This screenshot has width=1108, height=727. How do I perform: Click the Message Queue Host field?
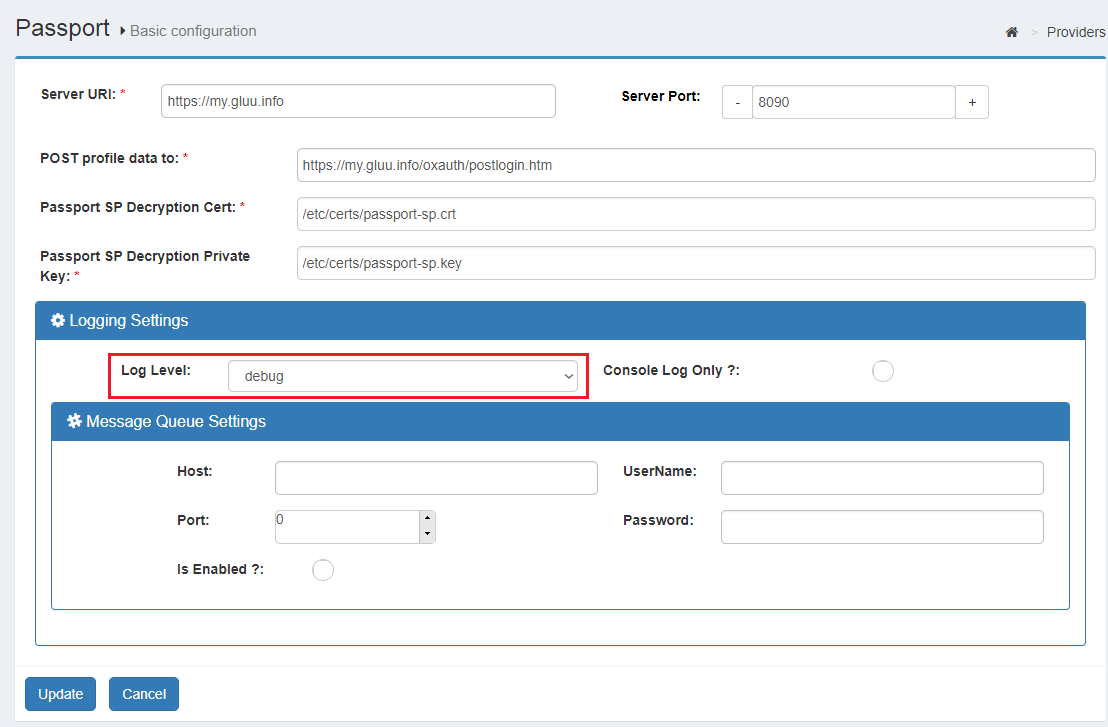pos(436,478)
